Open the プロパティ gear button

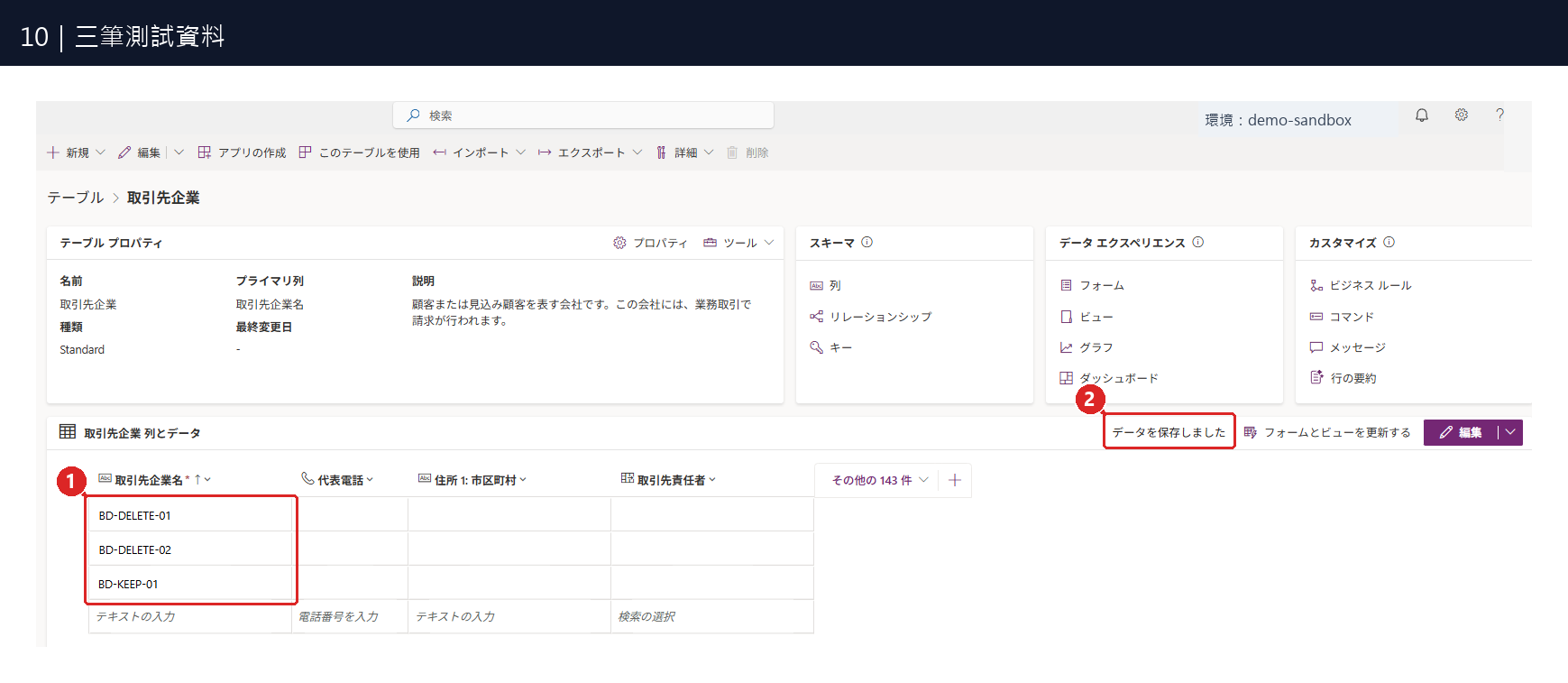(x=650, y=243)
